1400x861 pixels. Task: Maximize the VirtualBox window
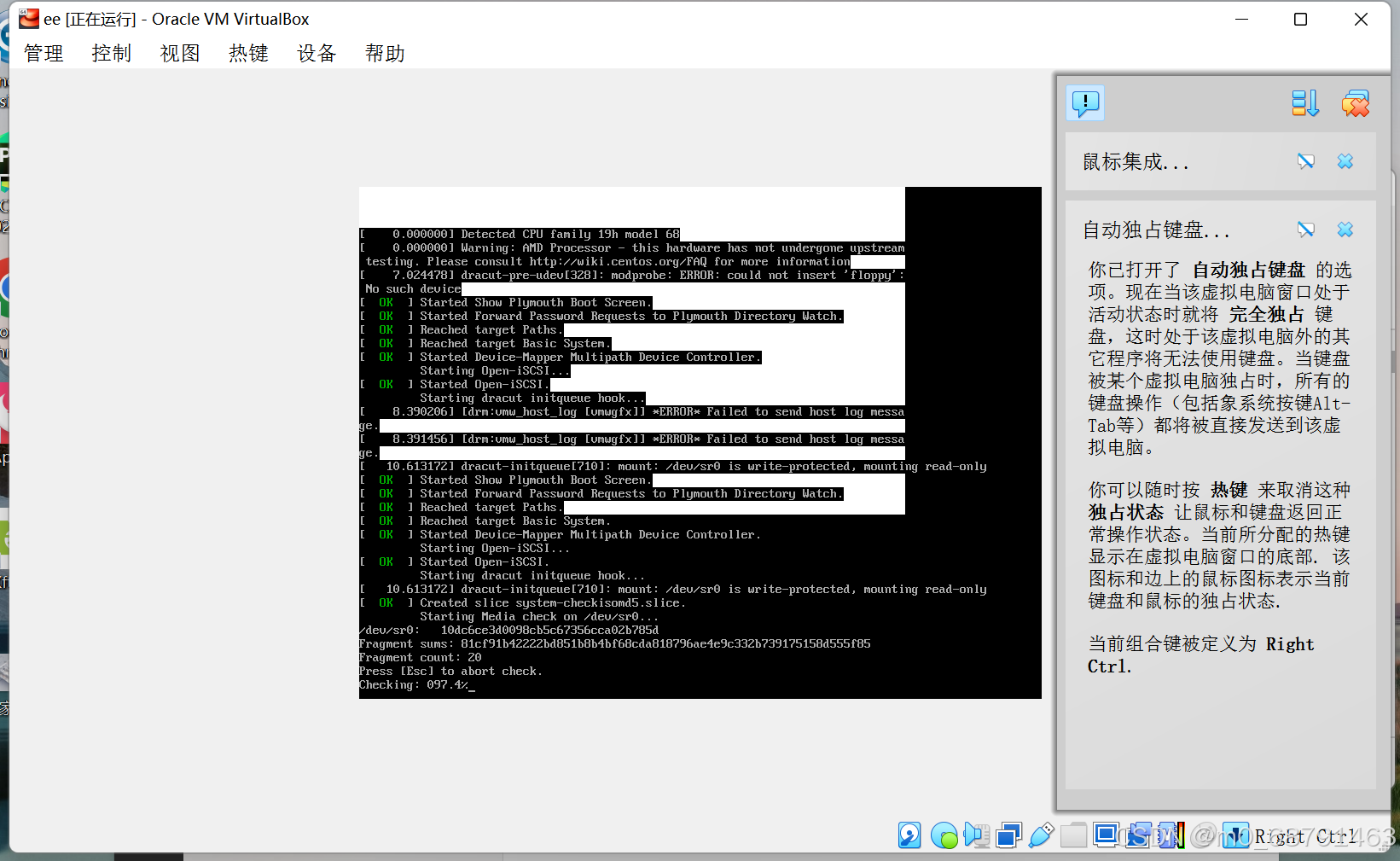click(1300, 19)
